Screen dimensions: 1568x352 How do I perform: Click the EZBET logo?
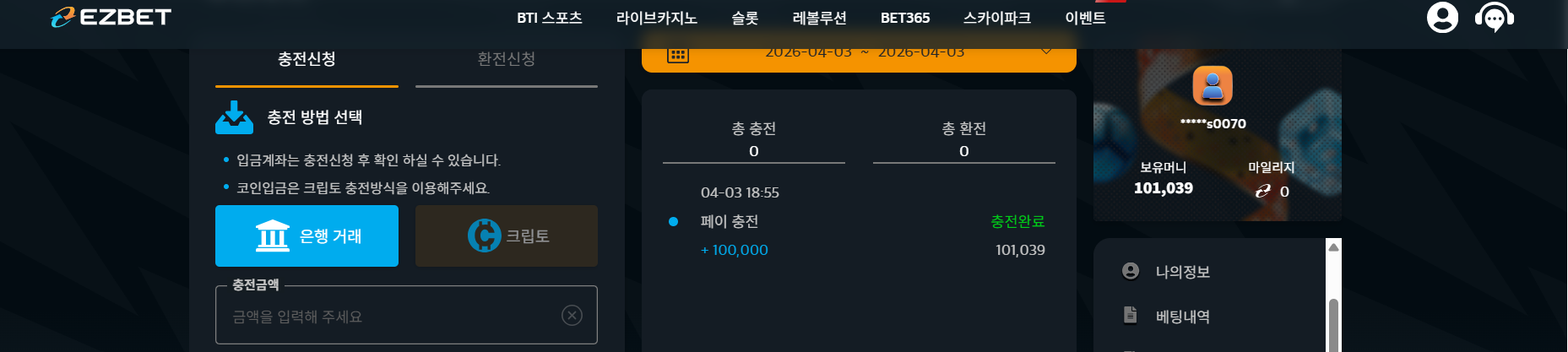(111, 17)
